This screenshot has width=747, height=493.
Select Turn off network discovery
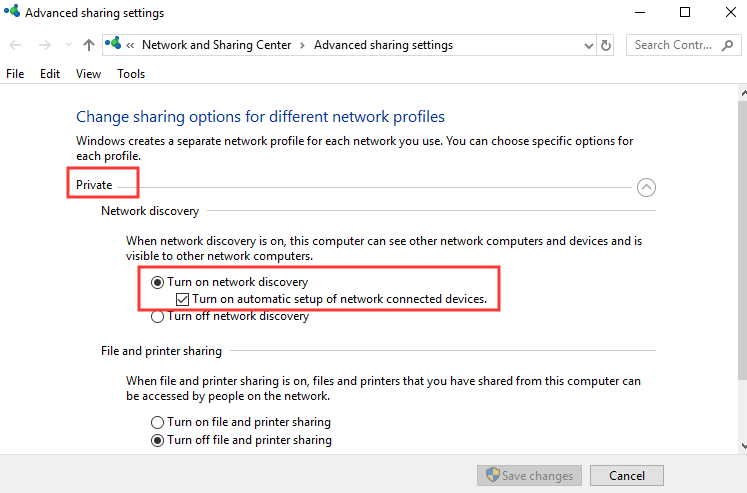pyautogui.click(x=157, y=317)
